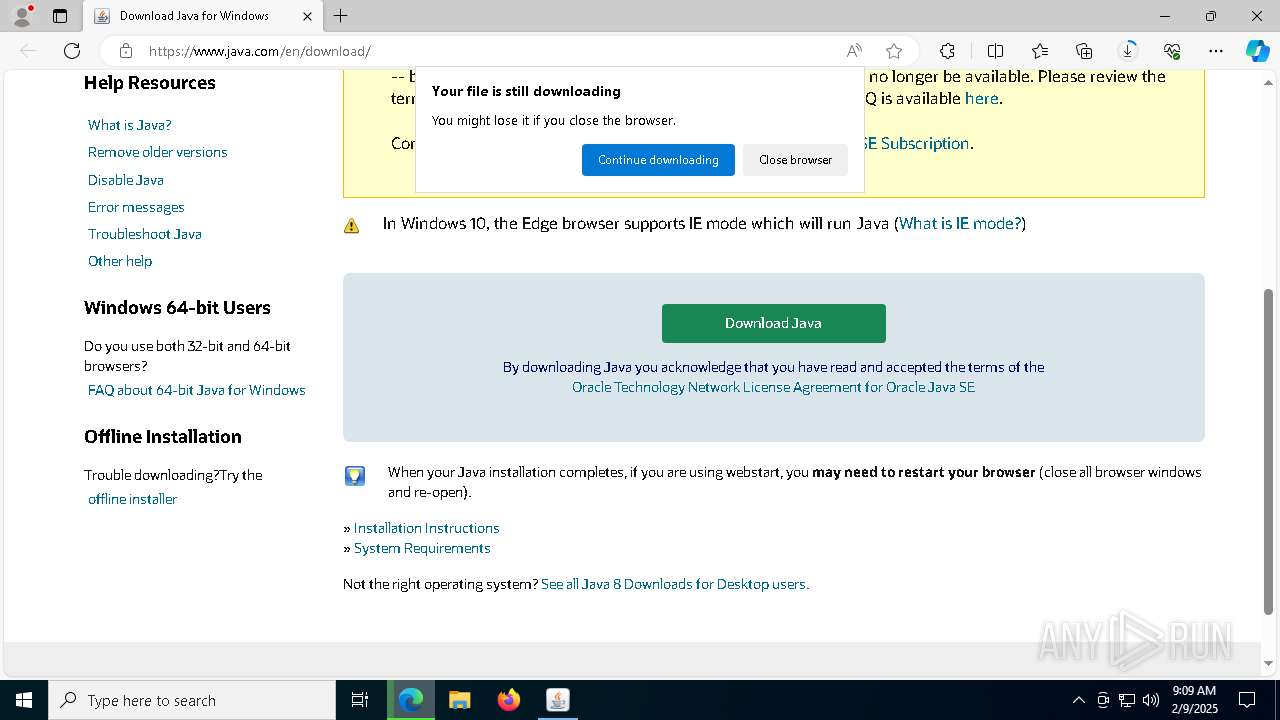The width and height of the screenshot is (1280, 720).
Task: Click Continue downloading button
Action: 658,160
